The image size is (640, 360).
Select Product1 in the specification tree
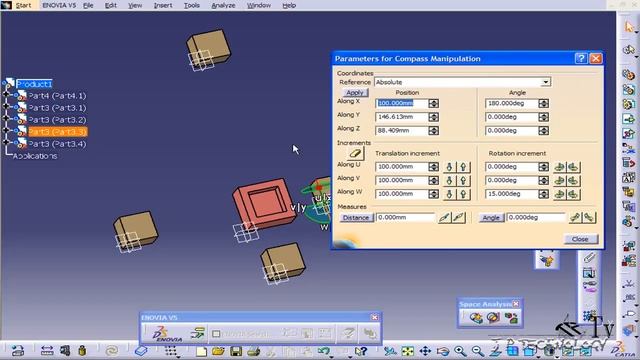[34, 84]
